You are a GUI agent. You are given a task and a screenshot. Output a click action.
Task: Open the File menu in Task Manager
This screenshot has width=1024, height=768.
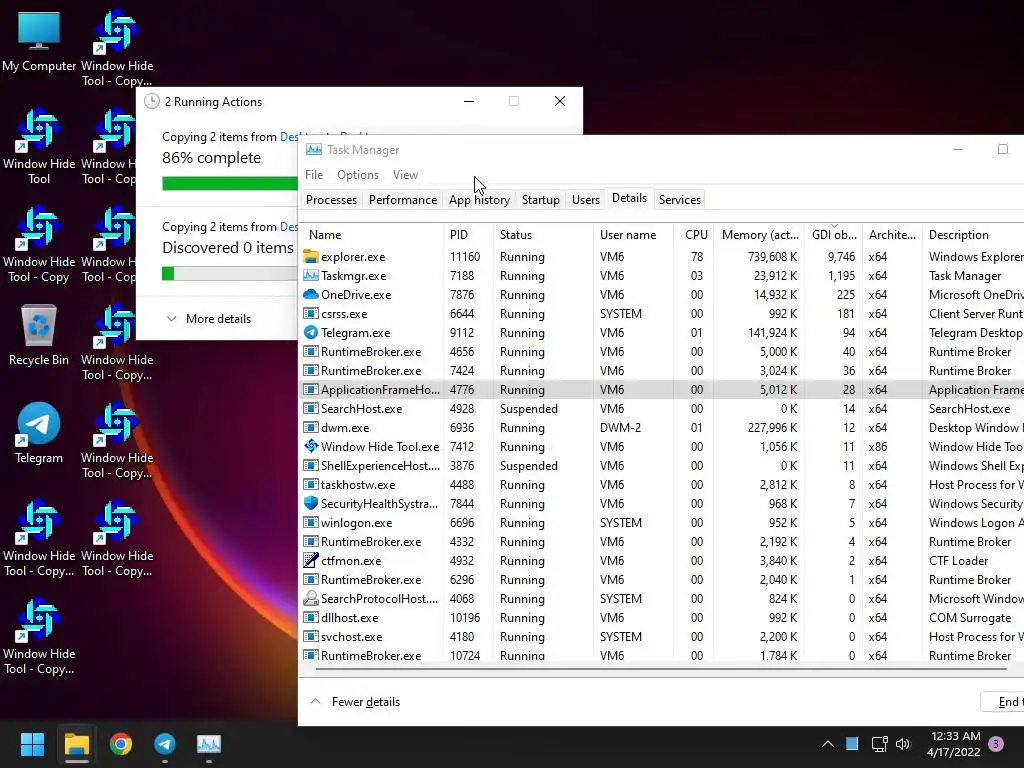[x=314, y=175]
